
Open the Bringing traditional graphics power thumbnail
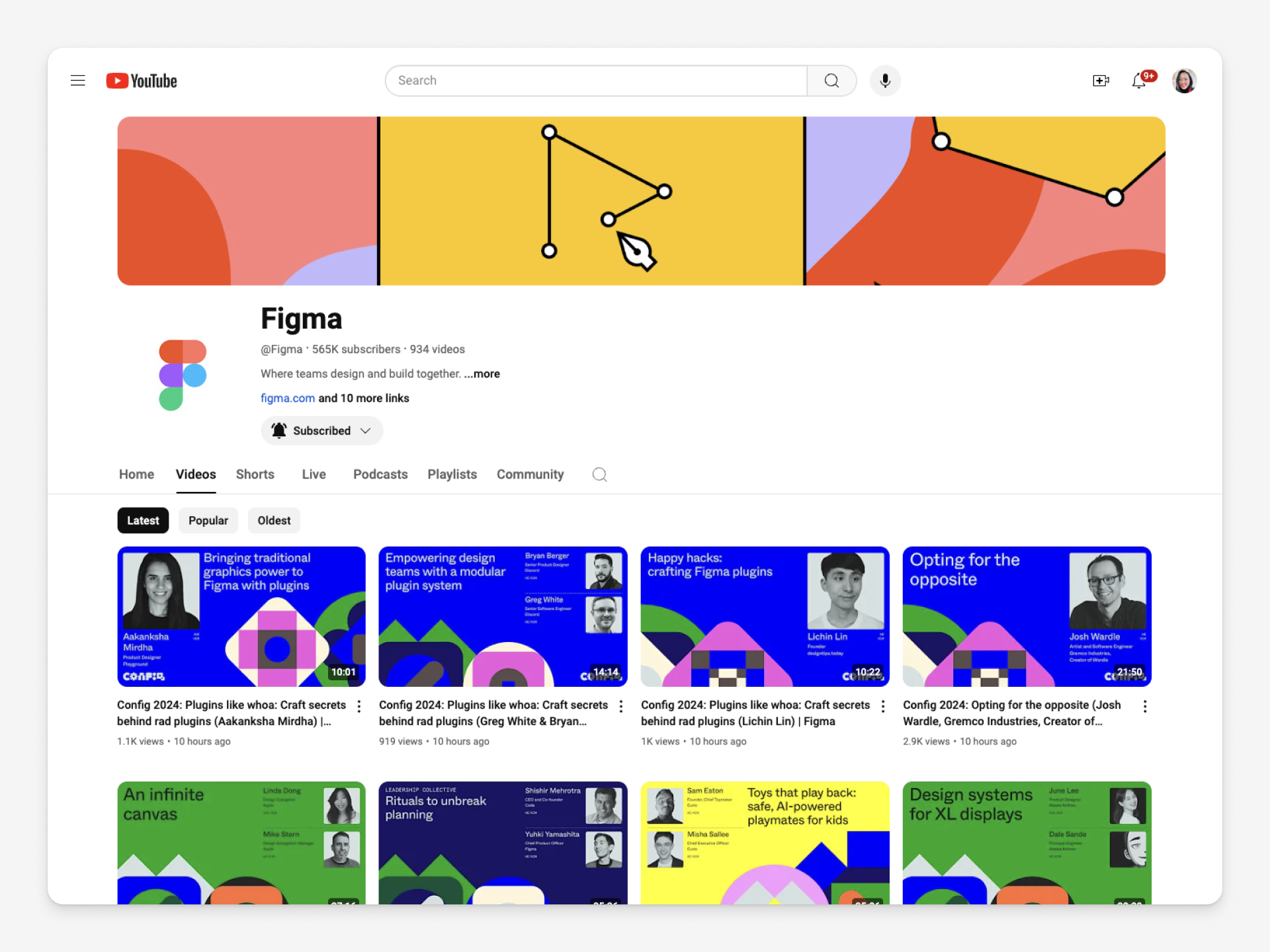pos(241,616)
